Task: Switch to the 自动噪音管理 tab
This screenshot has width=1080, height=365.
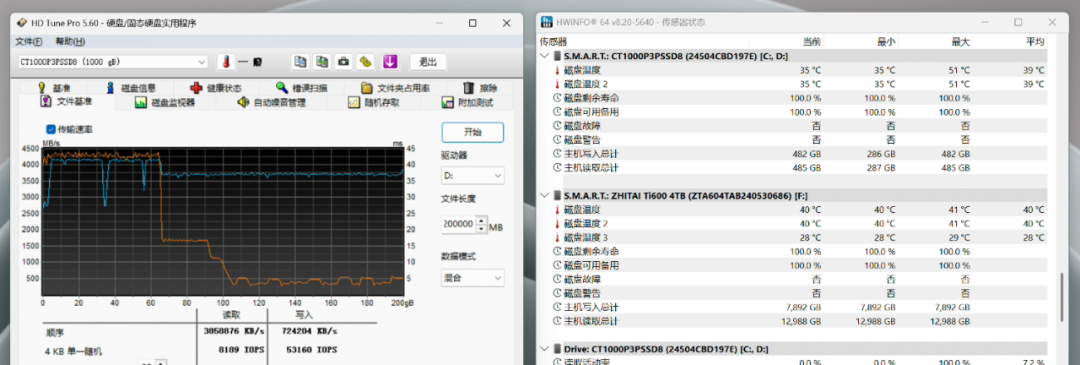Action: [x=272, y=103]
